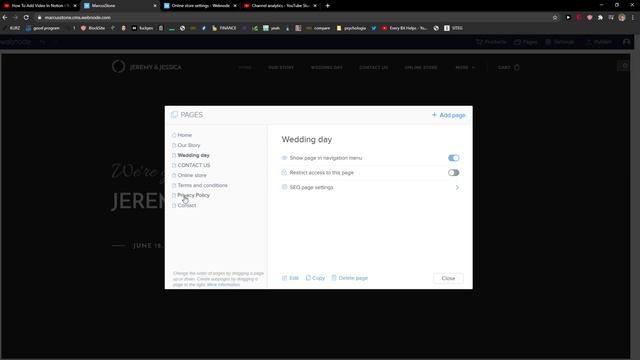Screen dimensions: 640x360
Task: Open CART in site header
Action: (x=509, y=67)
